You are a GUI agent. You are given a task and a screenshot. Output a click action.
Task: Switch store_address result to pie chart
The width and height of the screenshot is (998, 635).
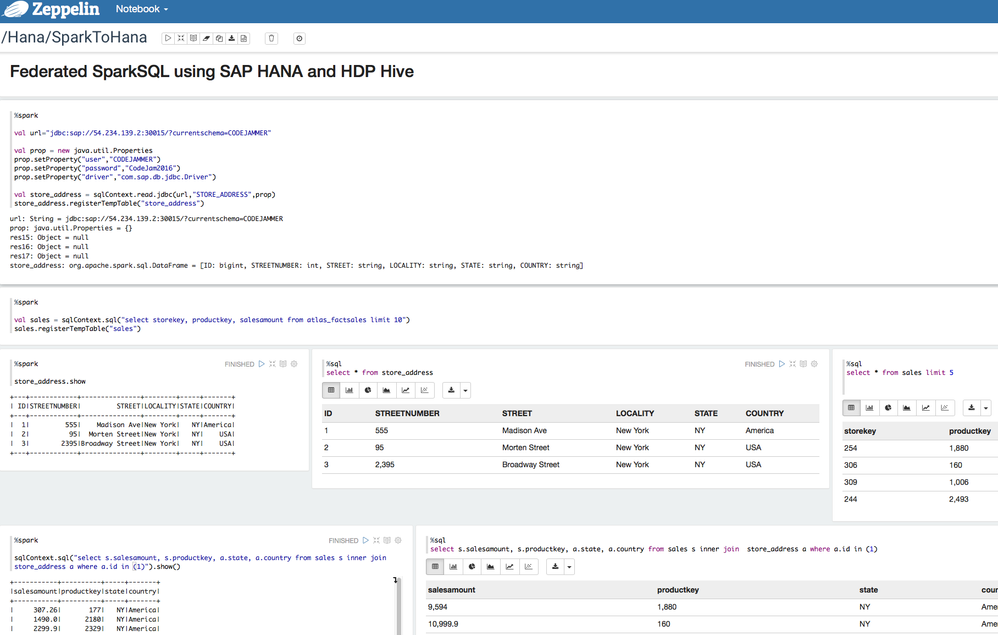point(368,390)
